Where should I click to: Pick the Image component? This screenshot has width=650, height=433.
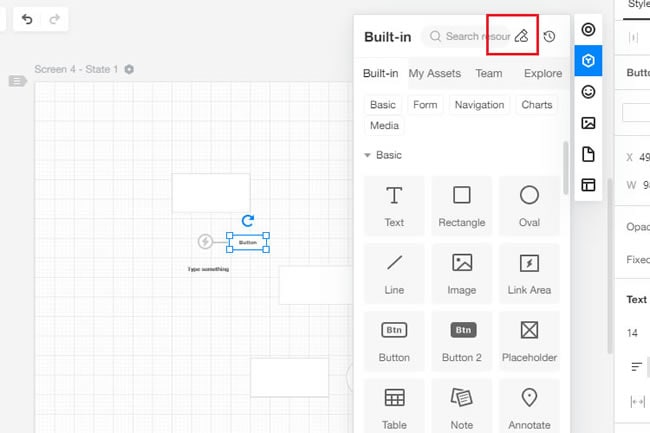(461, 273)
